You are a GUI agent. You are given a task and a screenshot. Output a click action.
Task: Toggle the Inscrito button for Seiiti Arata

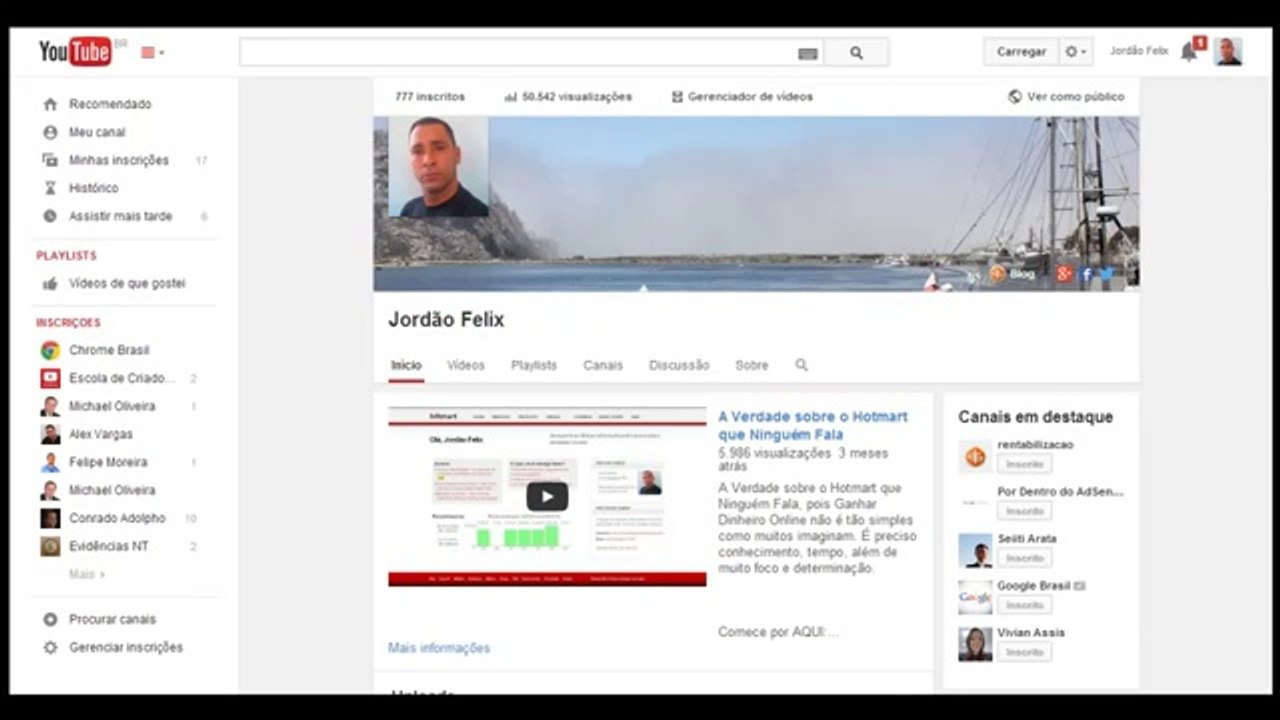coord(1024,558)
